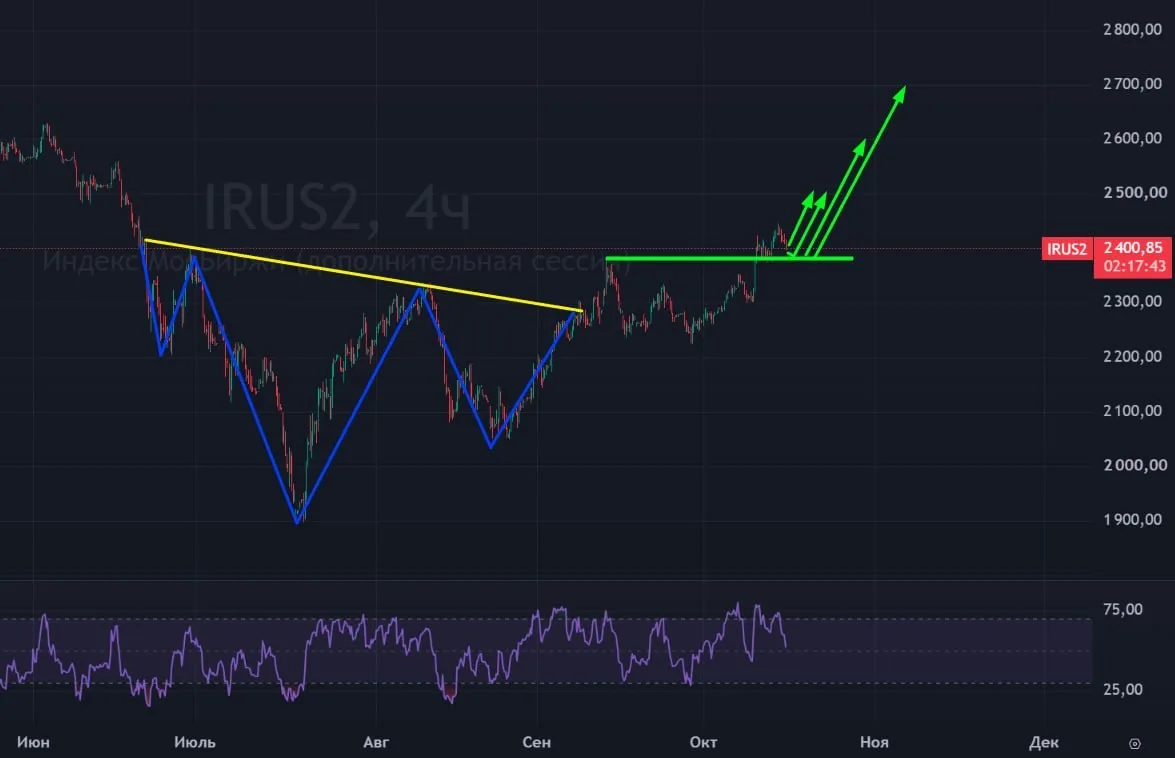1175x758 pixels.
Task: Click the 2 600,00 price scale label
Action: [1132, 138]
